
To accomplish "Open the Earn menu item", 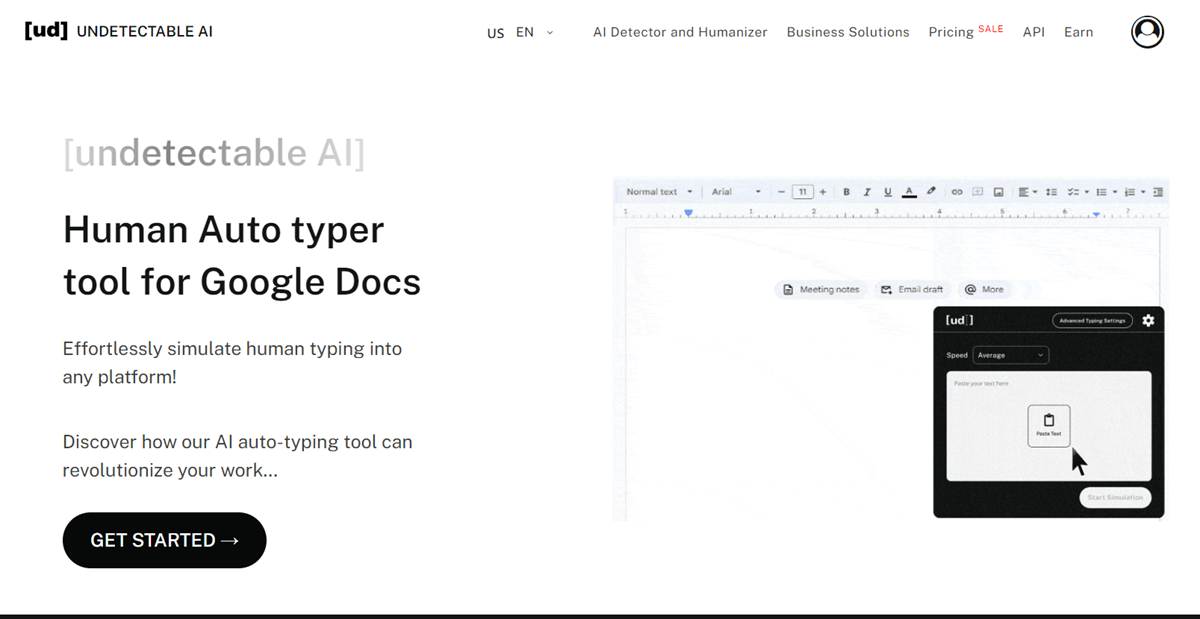I will tap(1078, 32).
